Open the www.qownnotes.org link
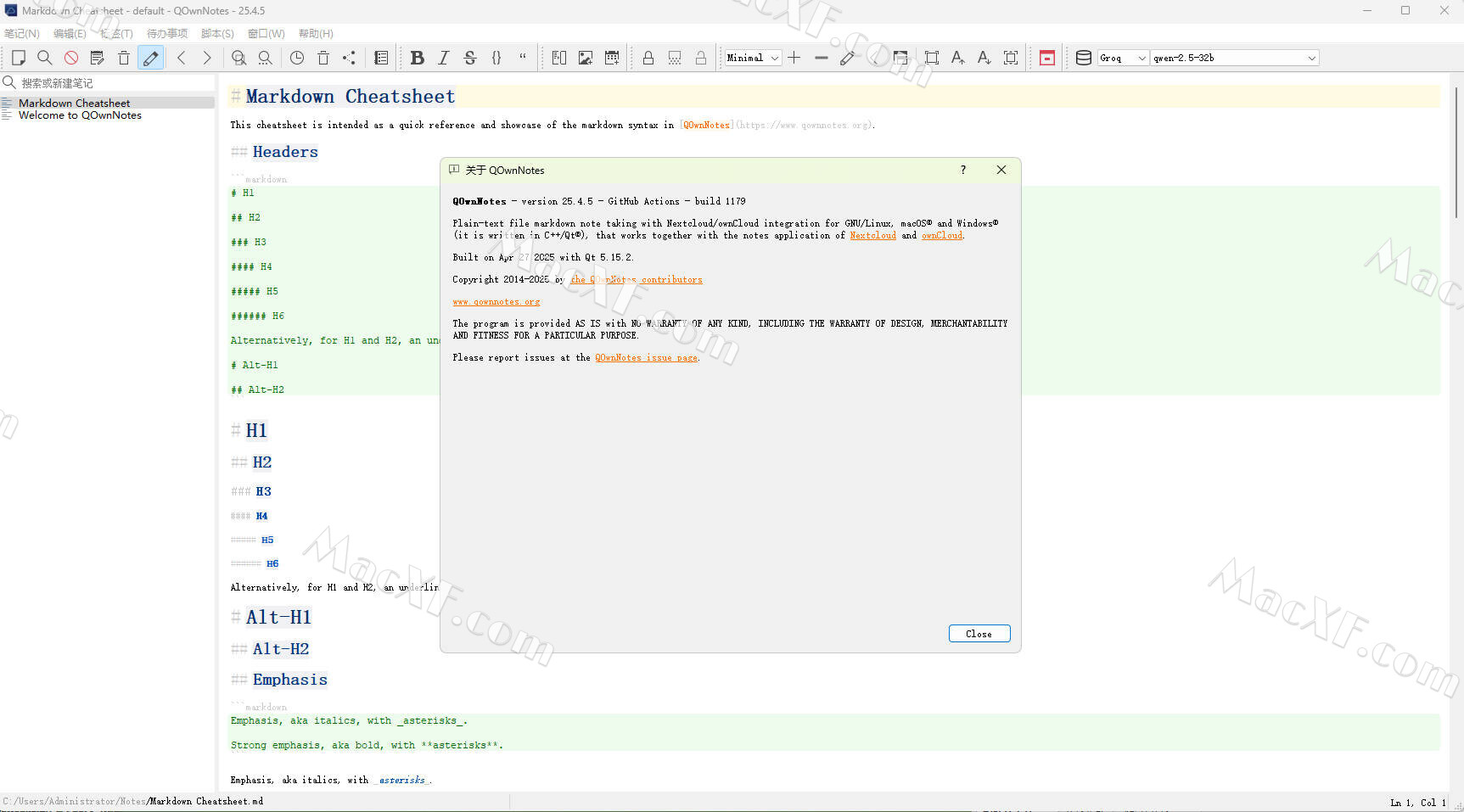 point(496,301)
